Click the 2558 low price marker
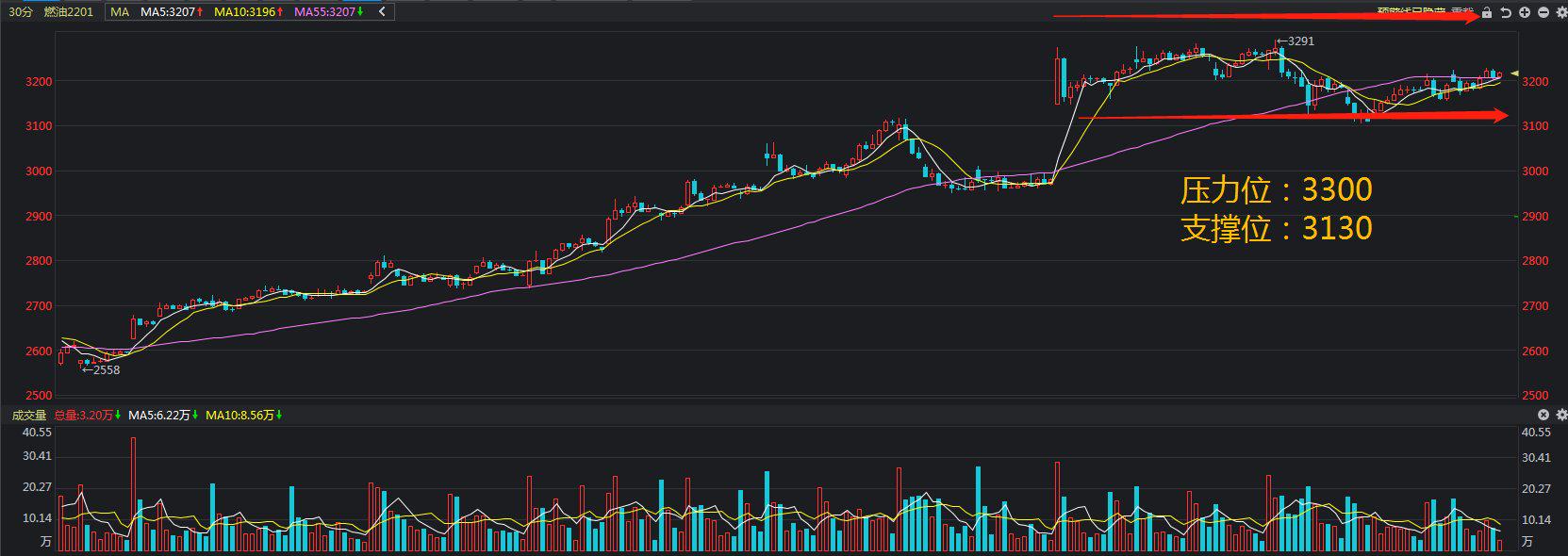Image resolution: width=1568 pixels, height=556 pixels. point(102,370)
